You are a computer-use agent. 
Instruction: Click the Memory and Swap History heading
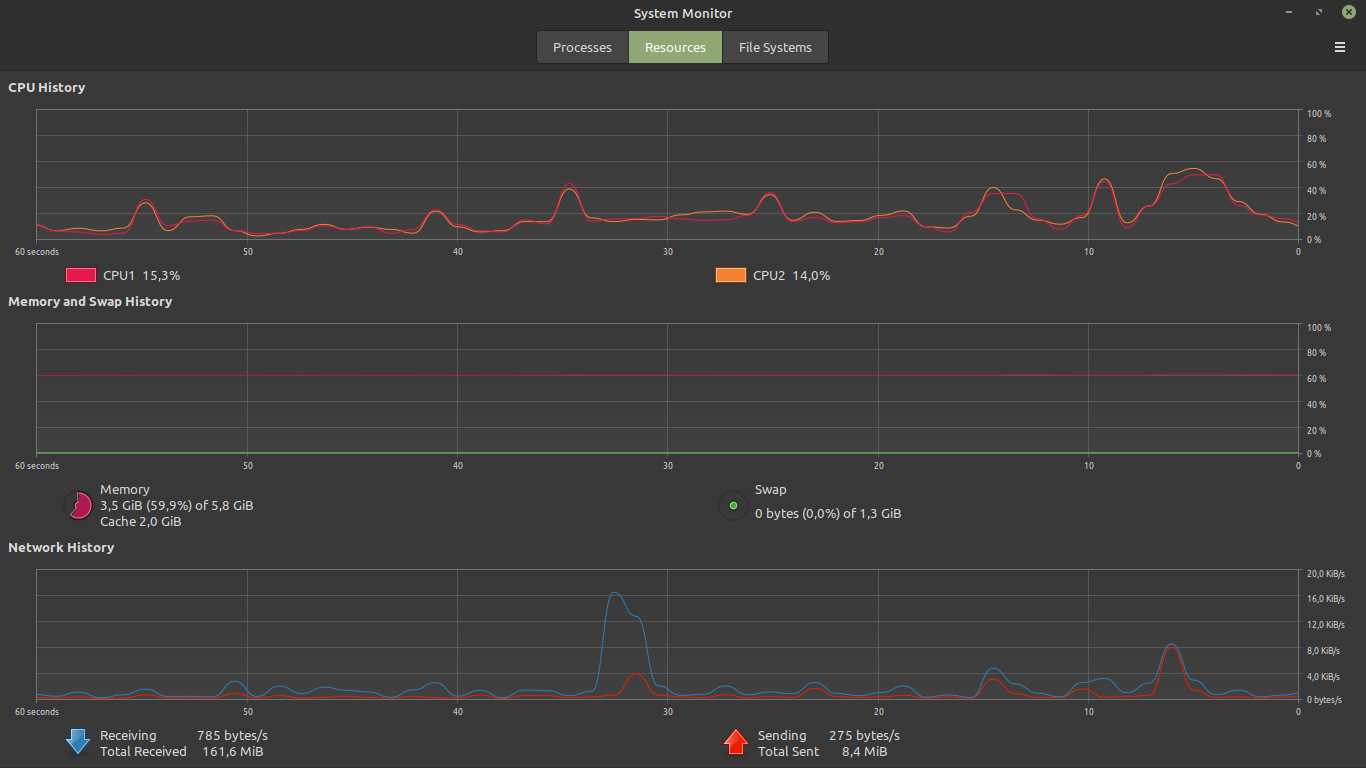[90, 302]
